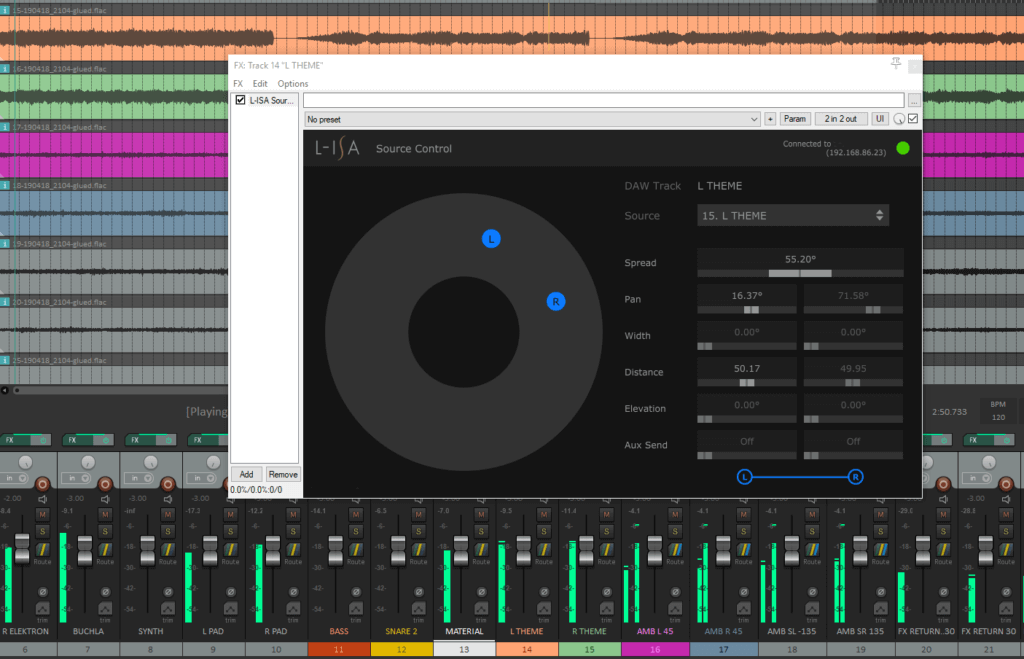
Task: Uncheck the L-ISA Source plugin checkbox
Action: [x=240, y=100]
